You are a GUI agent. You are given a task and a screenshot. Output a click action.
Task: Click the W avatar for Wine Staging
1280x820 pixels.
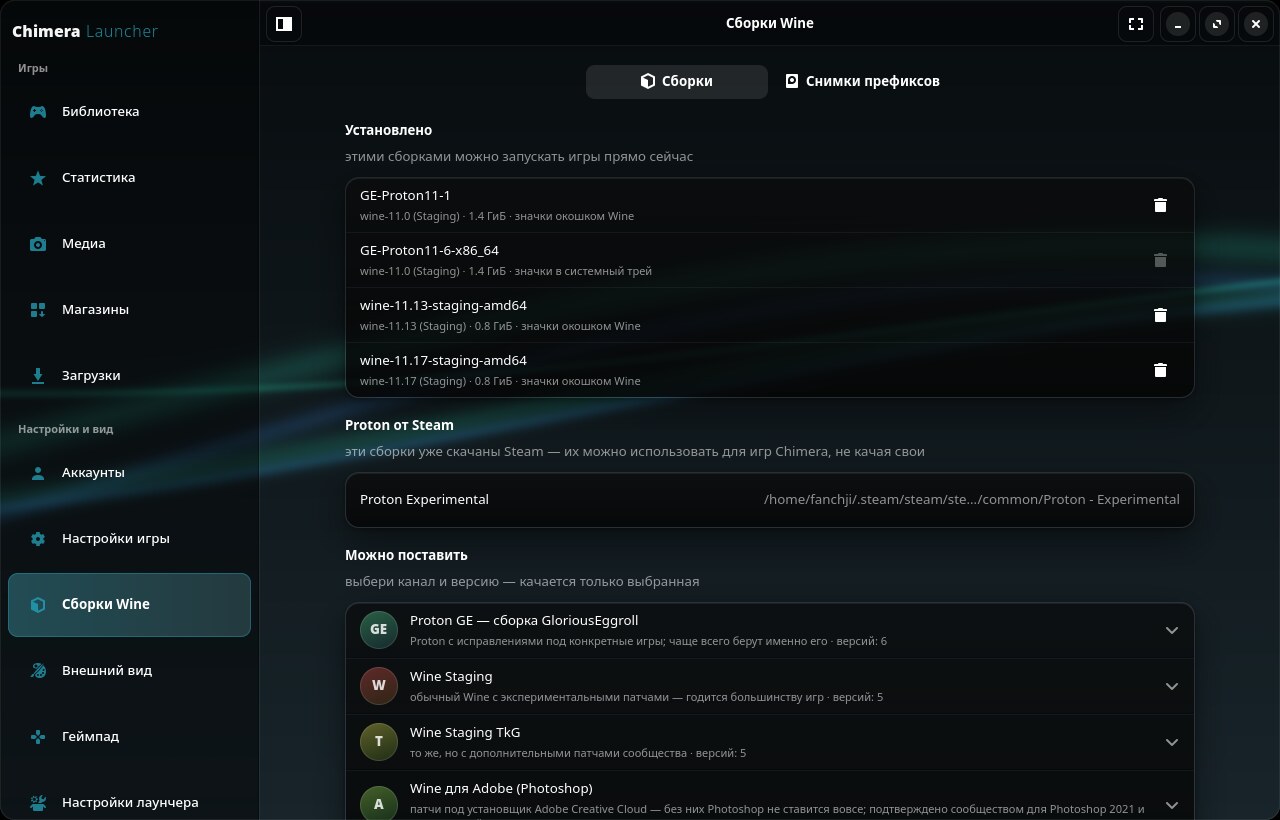coord(379,686)
